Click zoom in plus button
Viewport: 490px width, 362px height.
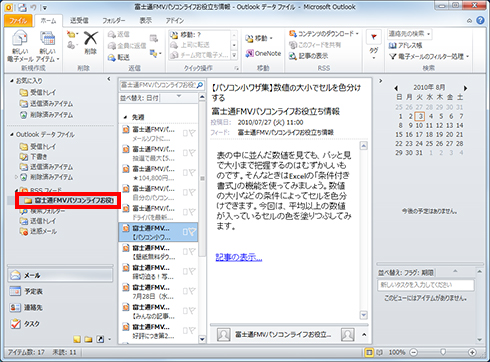tap(472, 352)
